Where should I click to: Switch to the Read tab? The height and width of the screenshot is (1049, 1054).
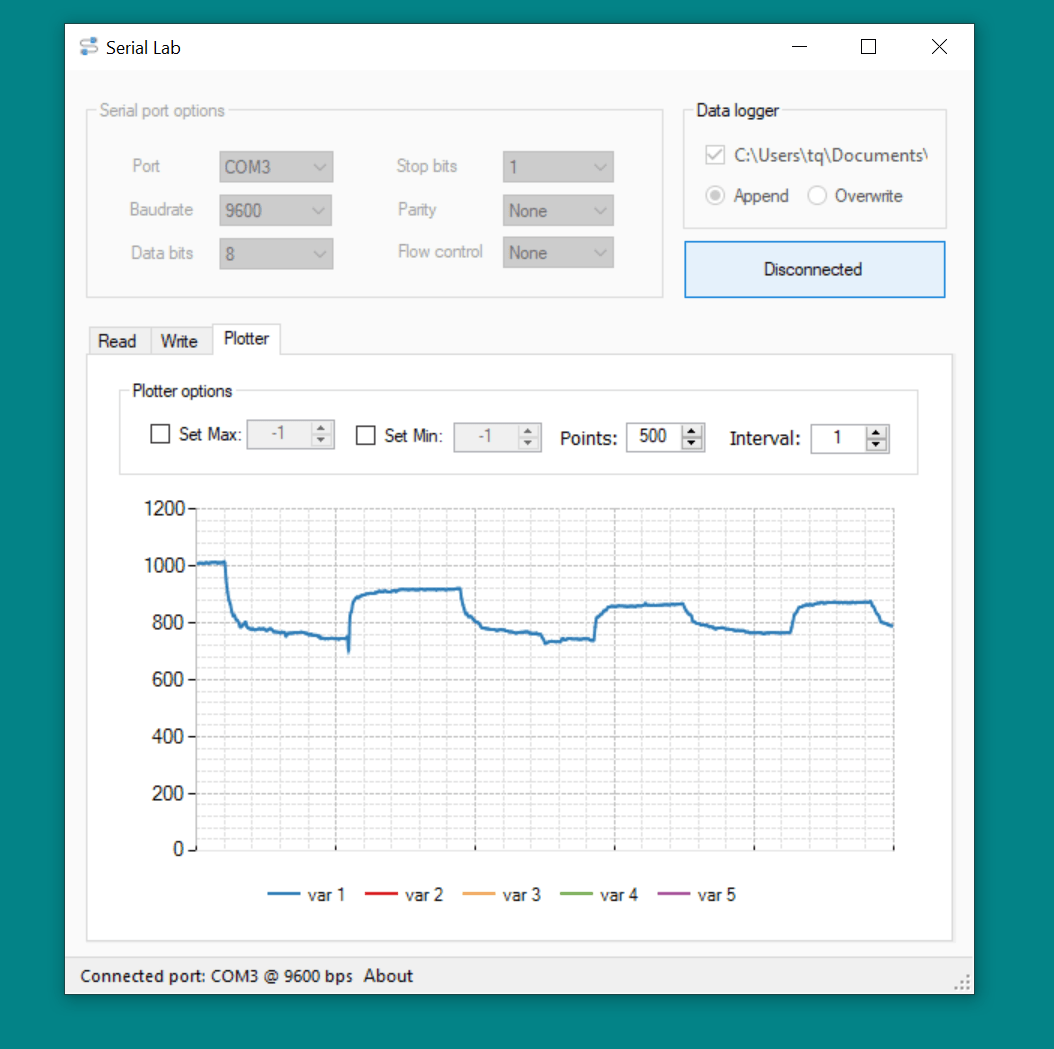coord(117,341)
